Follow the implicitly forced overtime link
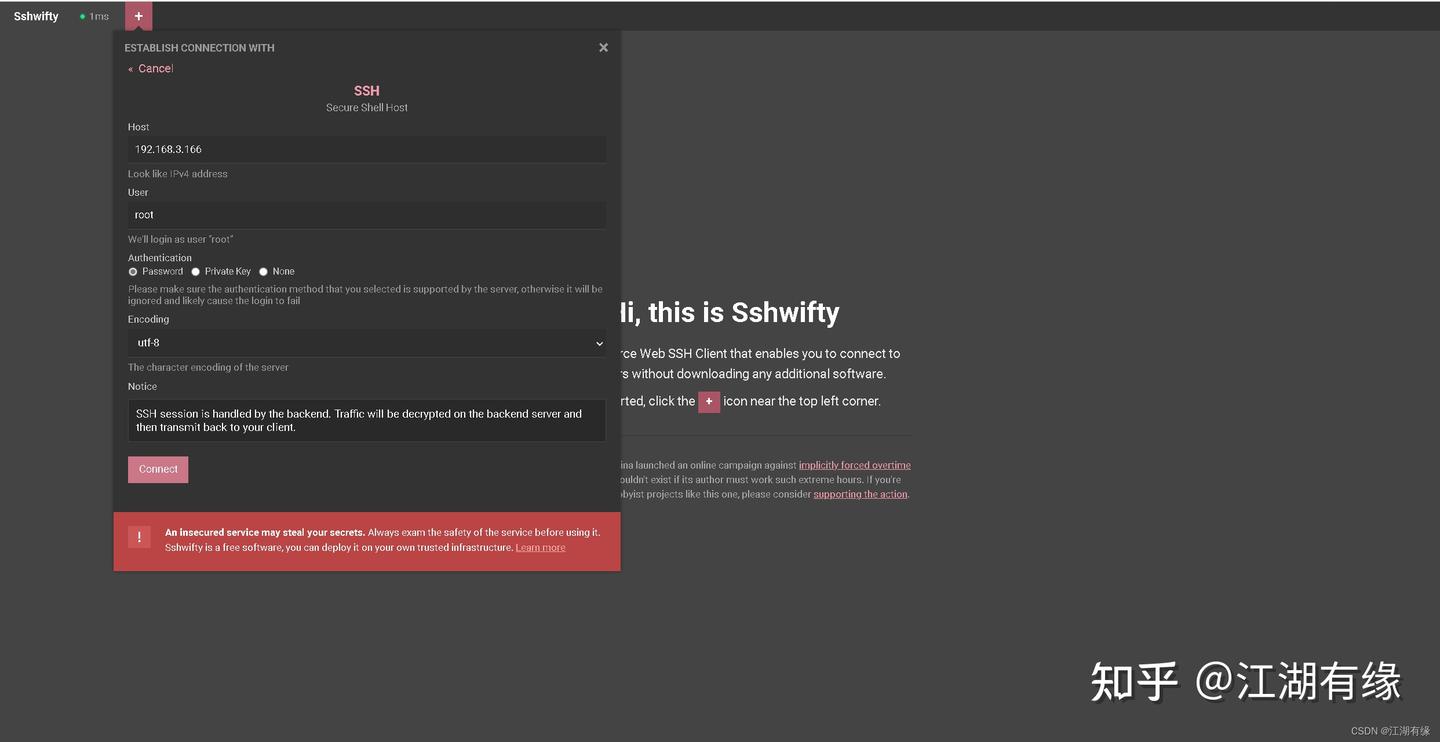This screenshot has height=742, width=1440. 854,464
